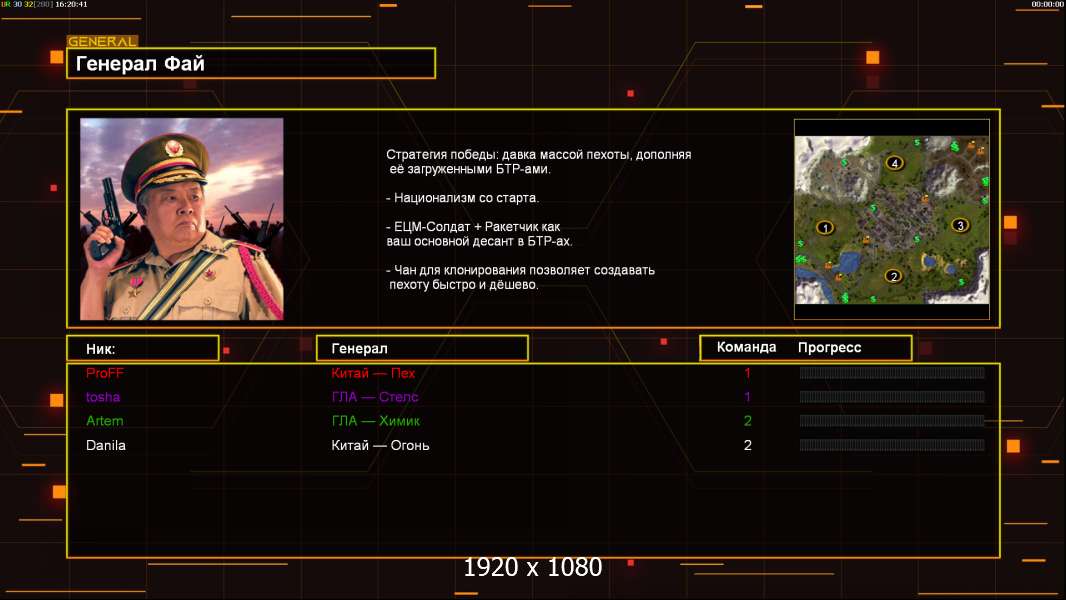This screenshot has width=1066, height=600.
Task: Click Artem's team number 2
Action: coord(747,421)
